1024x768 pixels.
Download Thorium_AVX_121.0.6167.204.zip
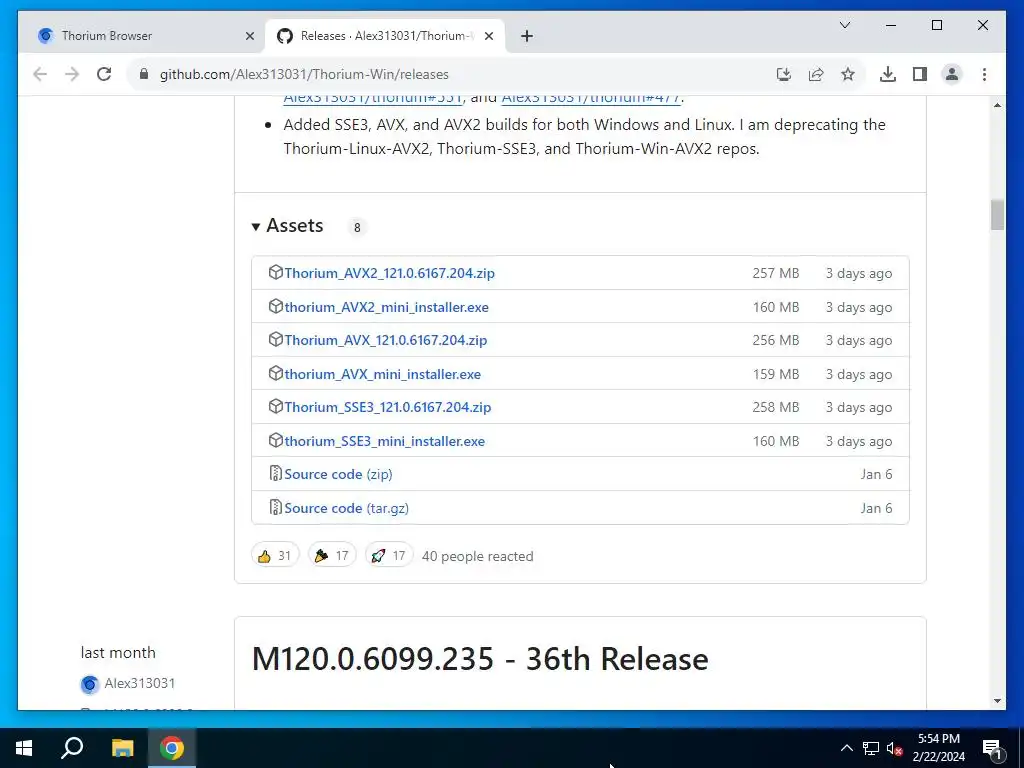[x=385, y=340]
